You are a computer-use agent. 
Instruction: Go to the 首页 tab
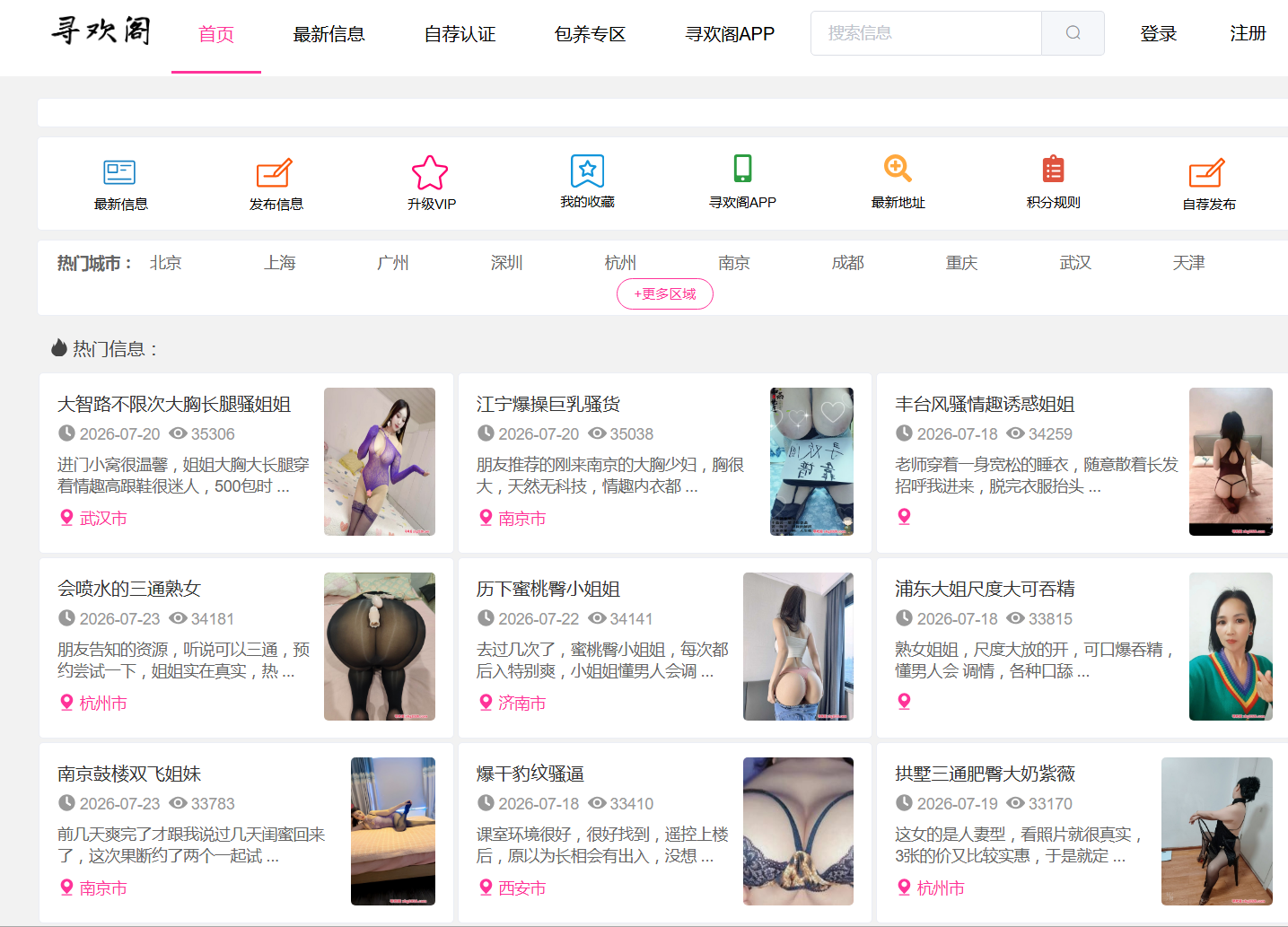pos(216,34)
